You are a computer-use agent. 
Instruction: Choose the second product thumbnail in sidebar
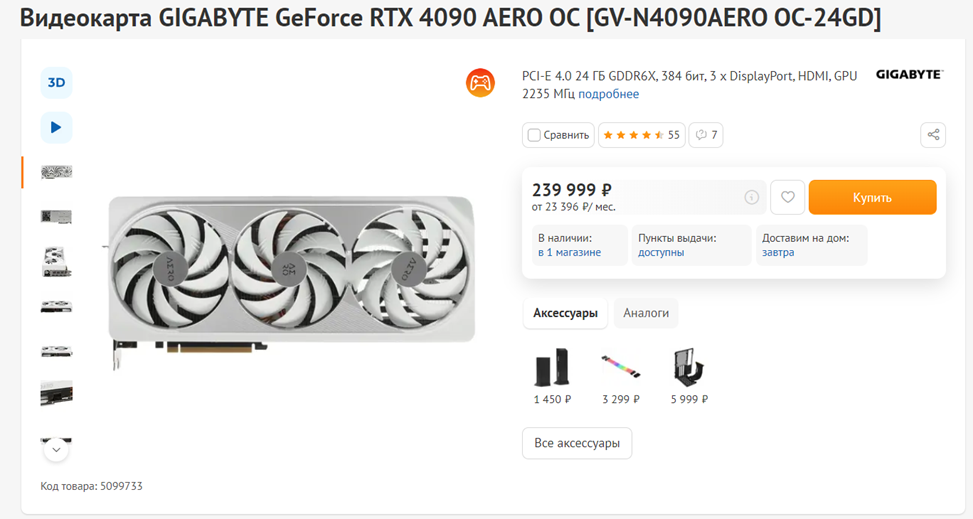(56, 217)
